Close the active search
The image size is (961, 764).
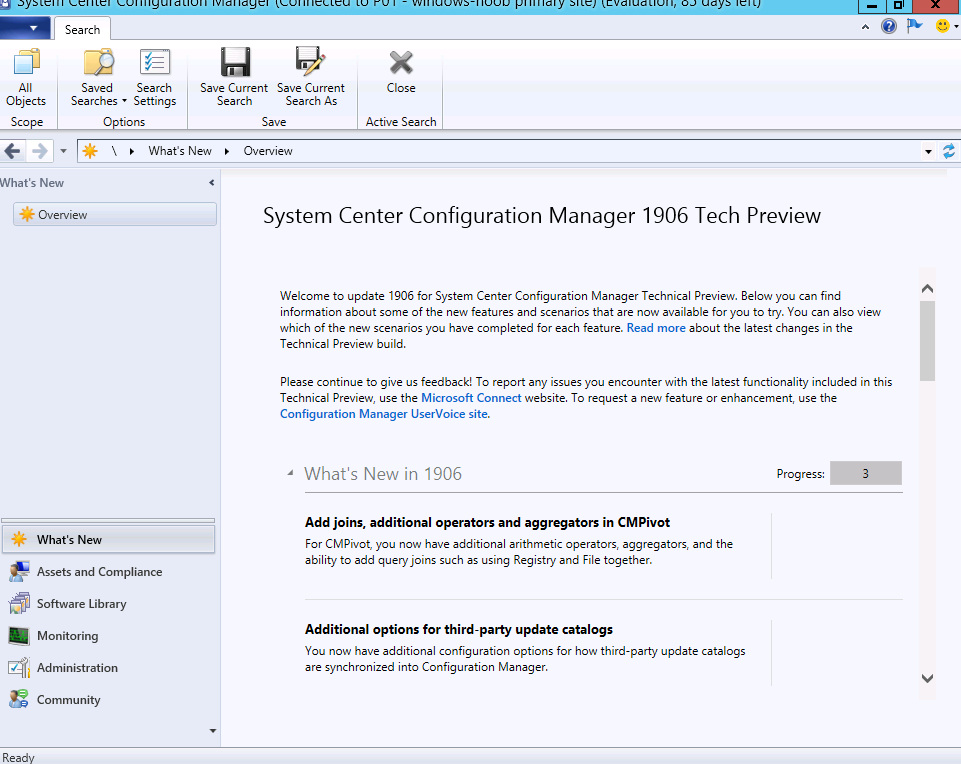401,71
